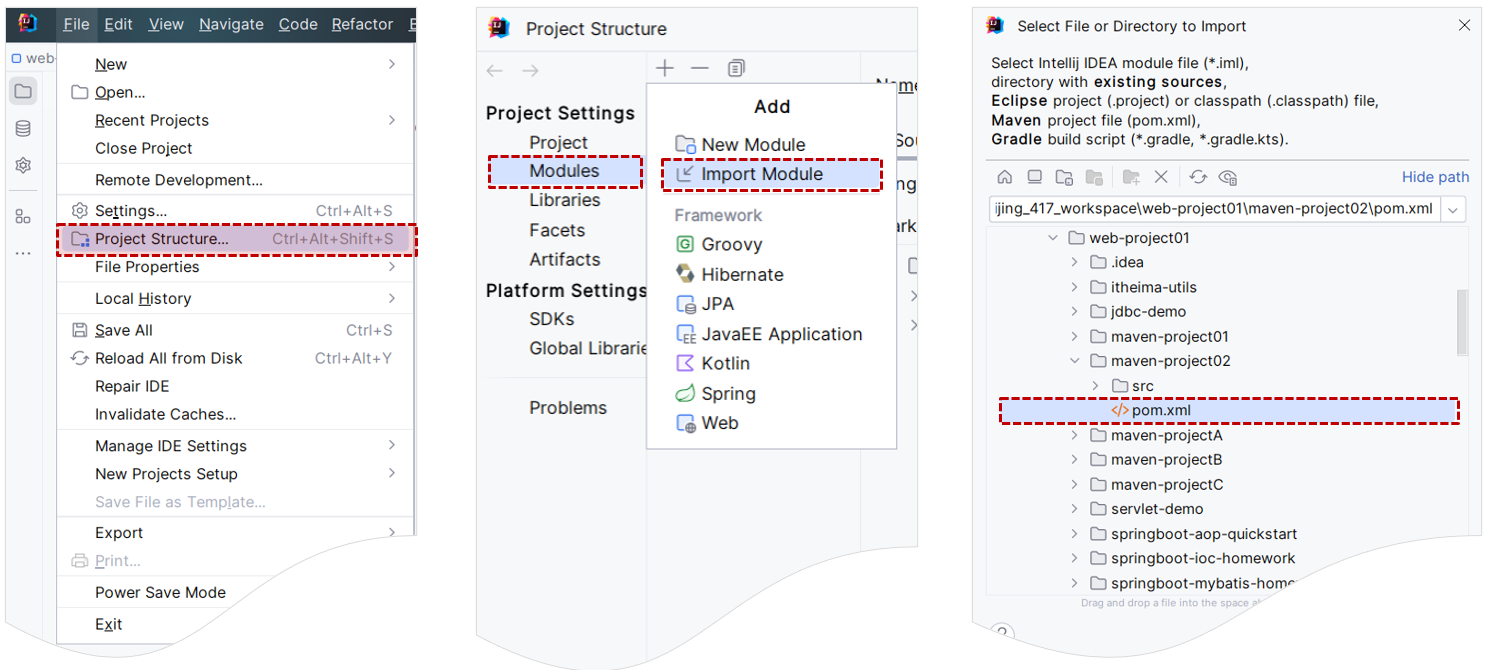Open the Project tool window folder icon
1491x670 pixels.
pyautogui.click(x=22, y=90)
